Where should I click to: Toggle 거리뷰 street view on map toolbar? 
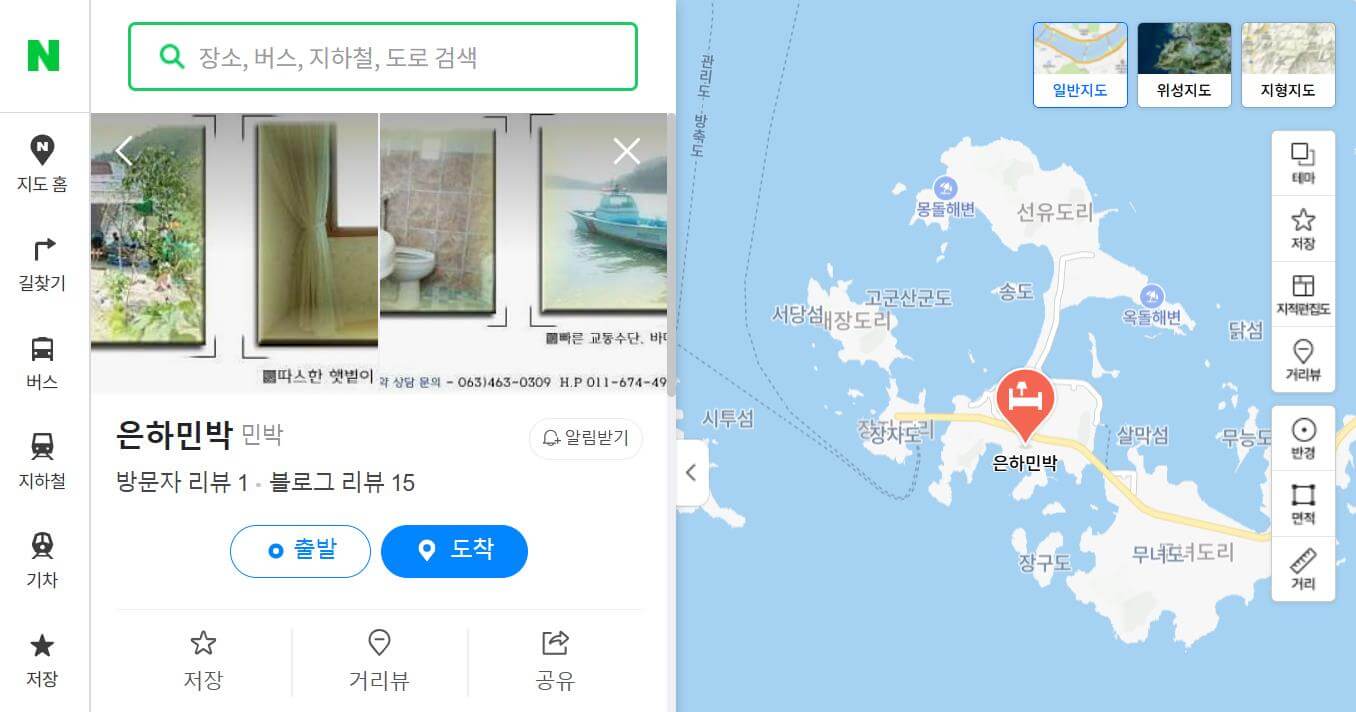[x=1303, y=361]
